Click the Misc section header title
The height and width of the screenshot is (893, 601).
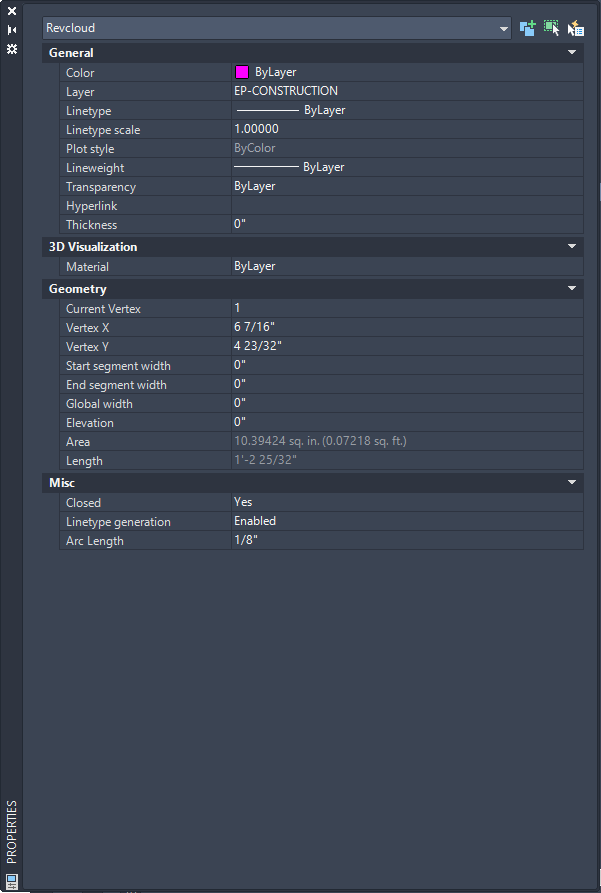point(62,483)
